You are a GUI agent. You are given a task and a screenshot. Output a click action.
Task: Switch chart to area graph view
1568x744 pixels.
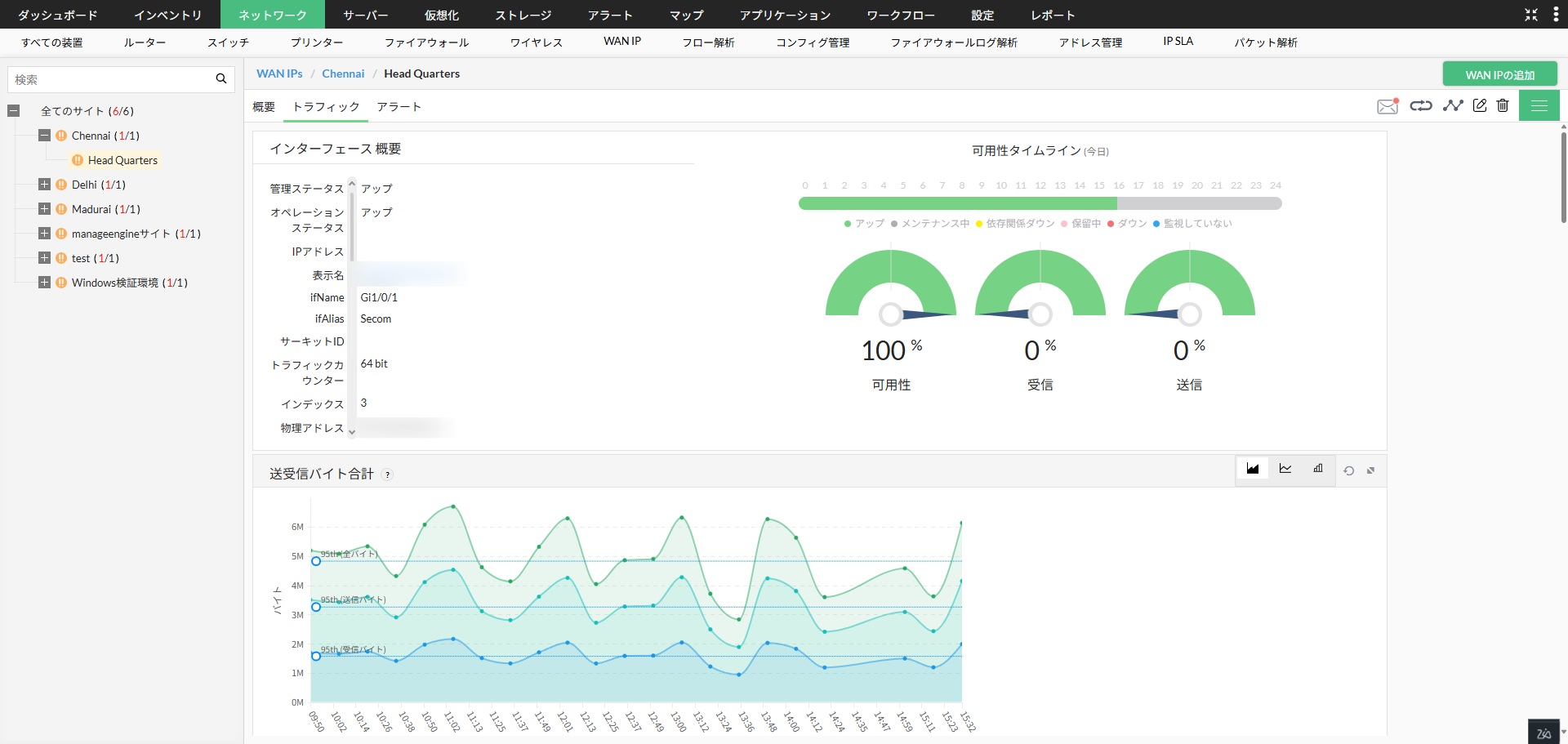(x=1252, y=469)
